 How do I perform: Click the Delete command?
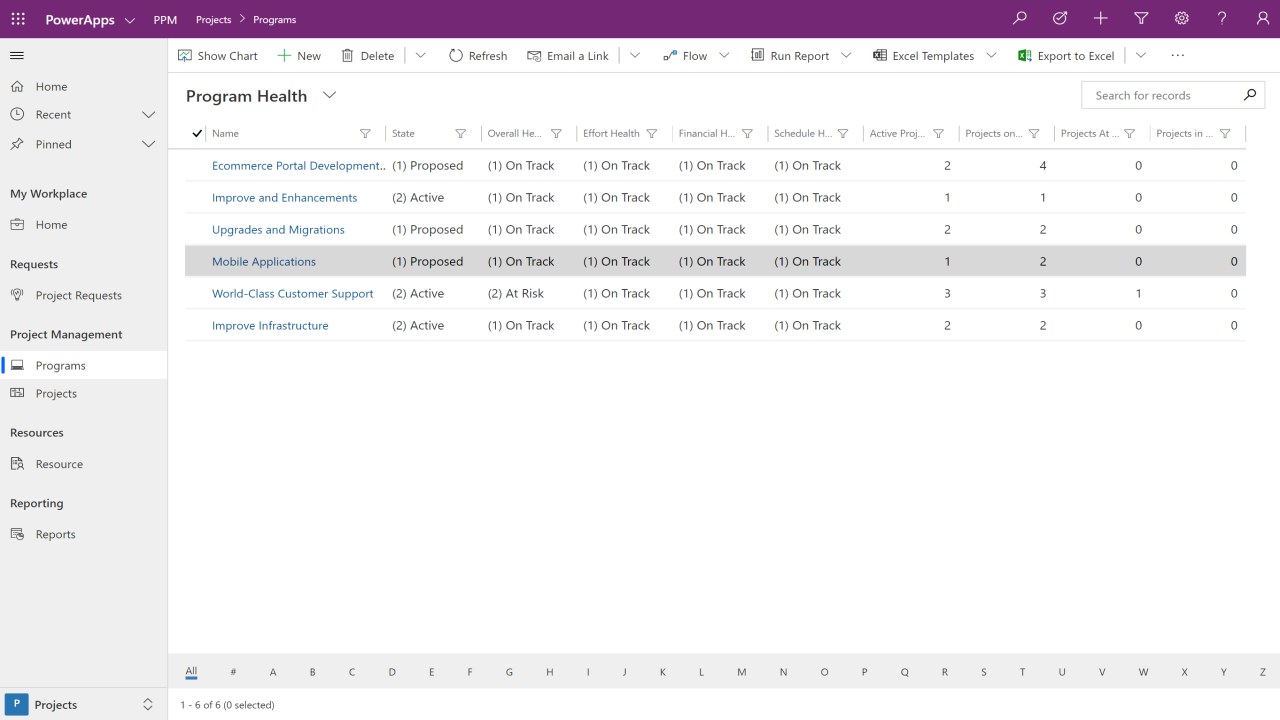(368, 56)
